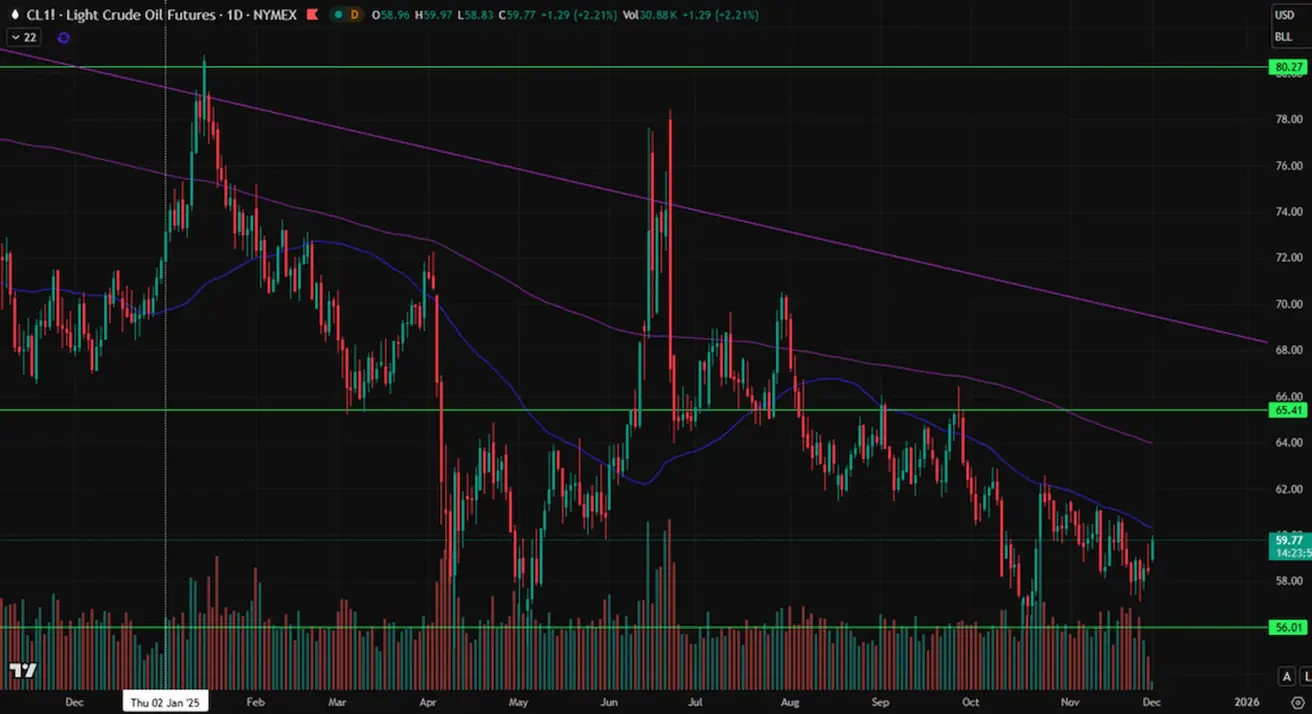Click the current price 59.77 label
This screenshot has width=1312, height=714.
tap(1286, 540)
